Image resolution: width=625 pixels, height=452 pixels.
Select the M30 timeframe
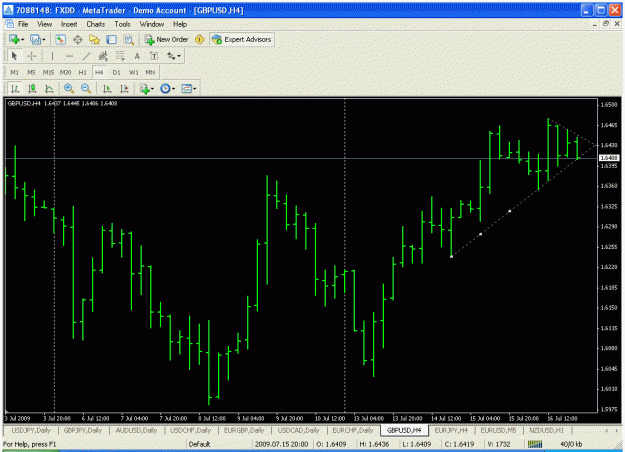tap(65, 72)
